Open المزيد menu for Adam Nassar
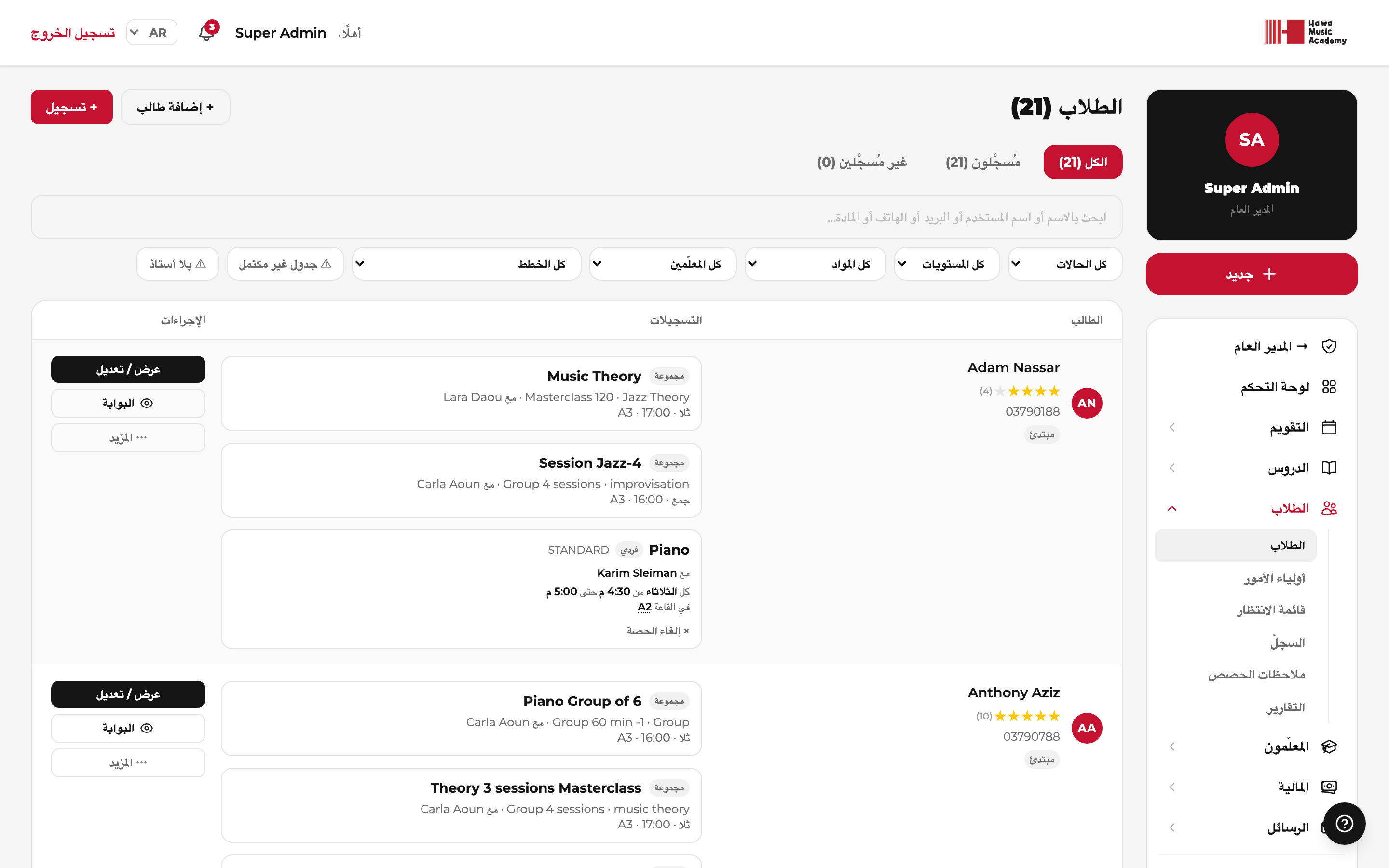This screenshot has width=1389, height=868. (x=128, y=438)
